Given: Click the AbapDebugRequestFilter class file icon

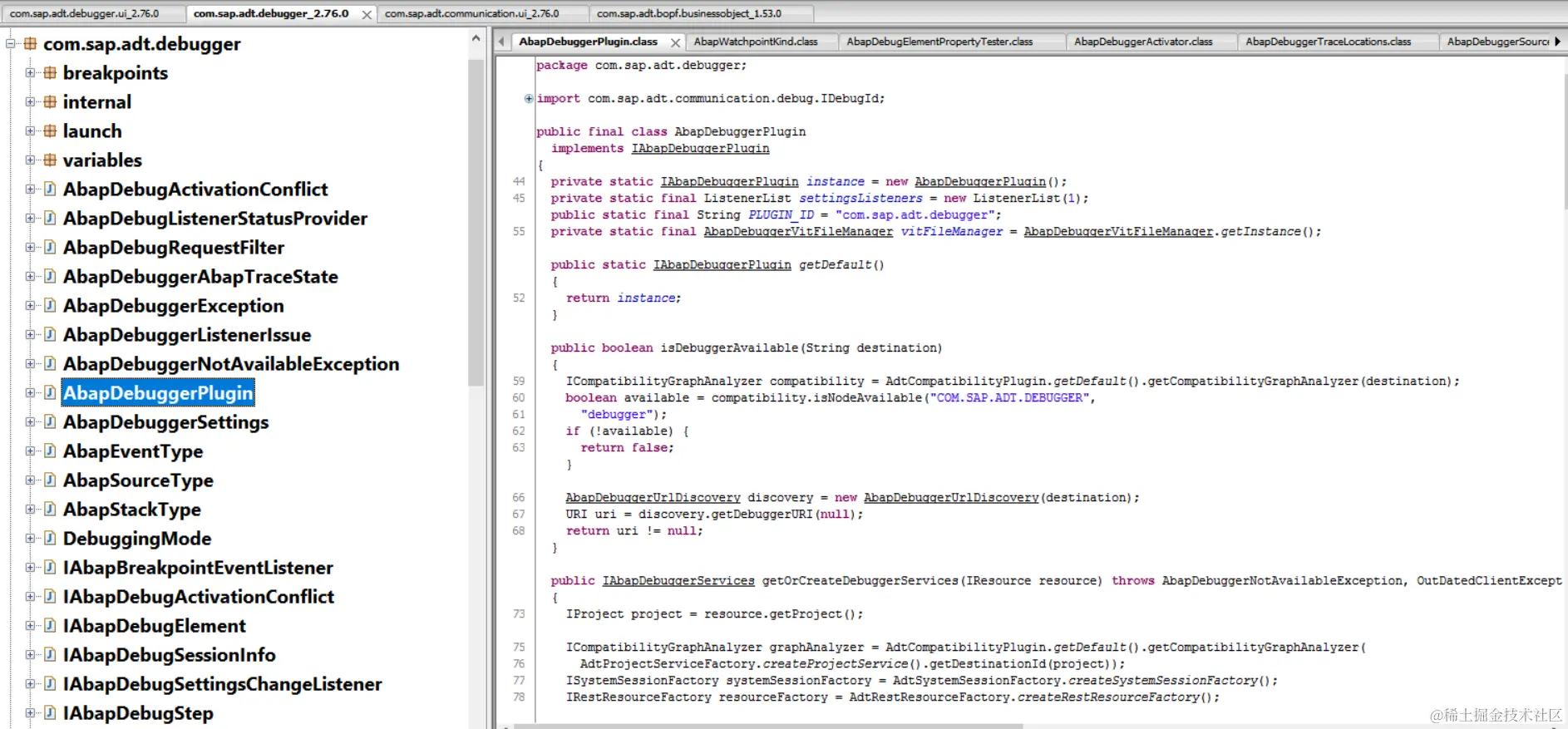Looking at the screenshot, I should [x=50, y=248].
